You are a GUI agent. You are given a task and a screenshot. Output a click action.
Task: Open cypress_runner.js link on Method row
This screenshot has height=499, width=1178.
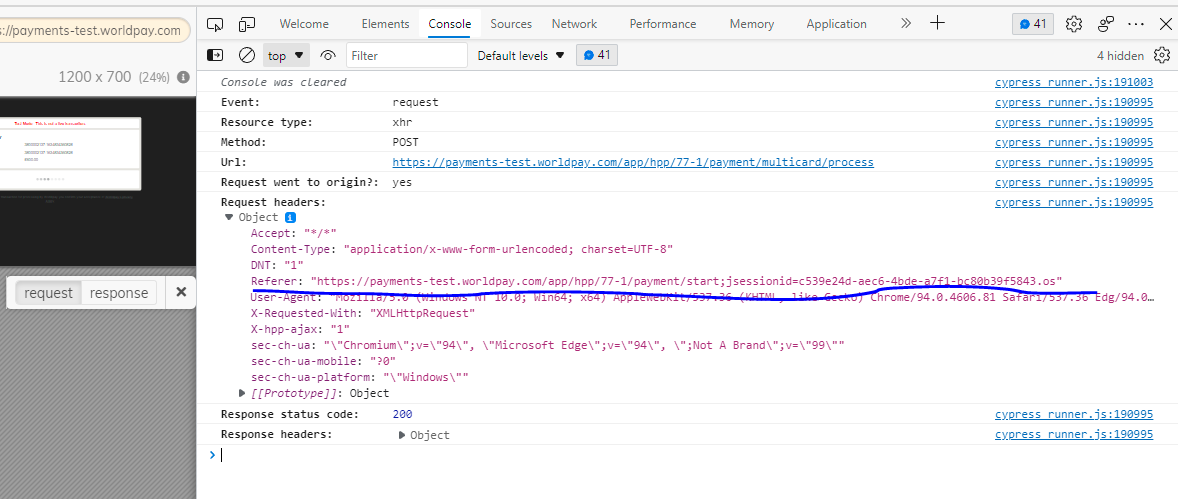(x=1074, y=142)
